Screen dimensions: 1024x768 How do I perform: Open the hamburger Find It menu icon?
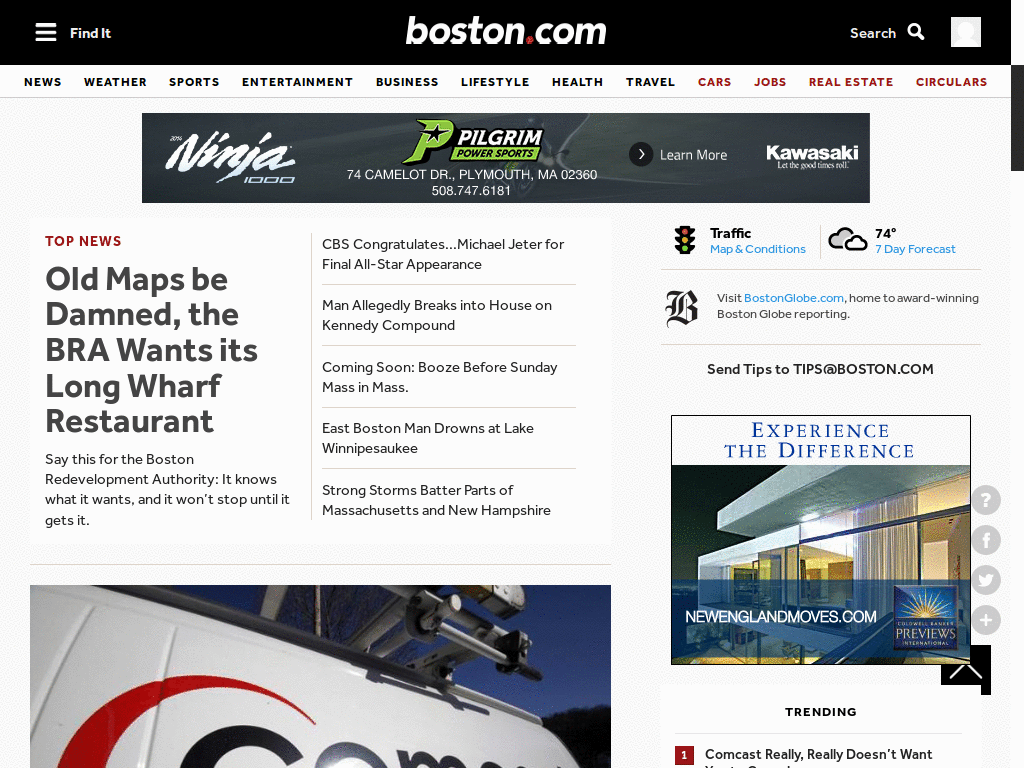coord(46,32)
